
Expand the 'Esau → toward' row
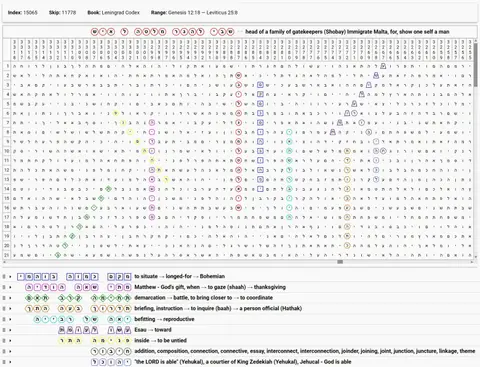point(10,330)
